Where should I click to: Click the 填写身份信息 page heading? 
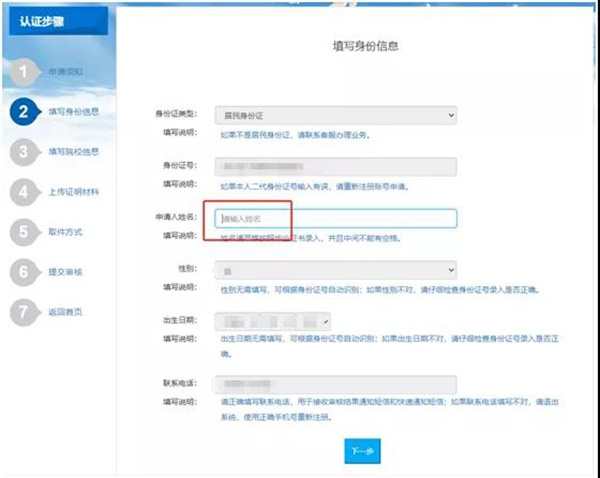pyautogui.click(x=366, y=46)
